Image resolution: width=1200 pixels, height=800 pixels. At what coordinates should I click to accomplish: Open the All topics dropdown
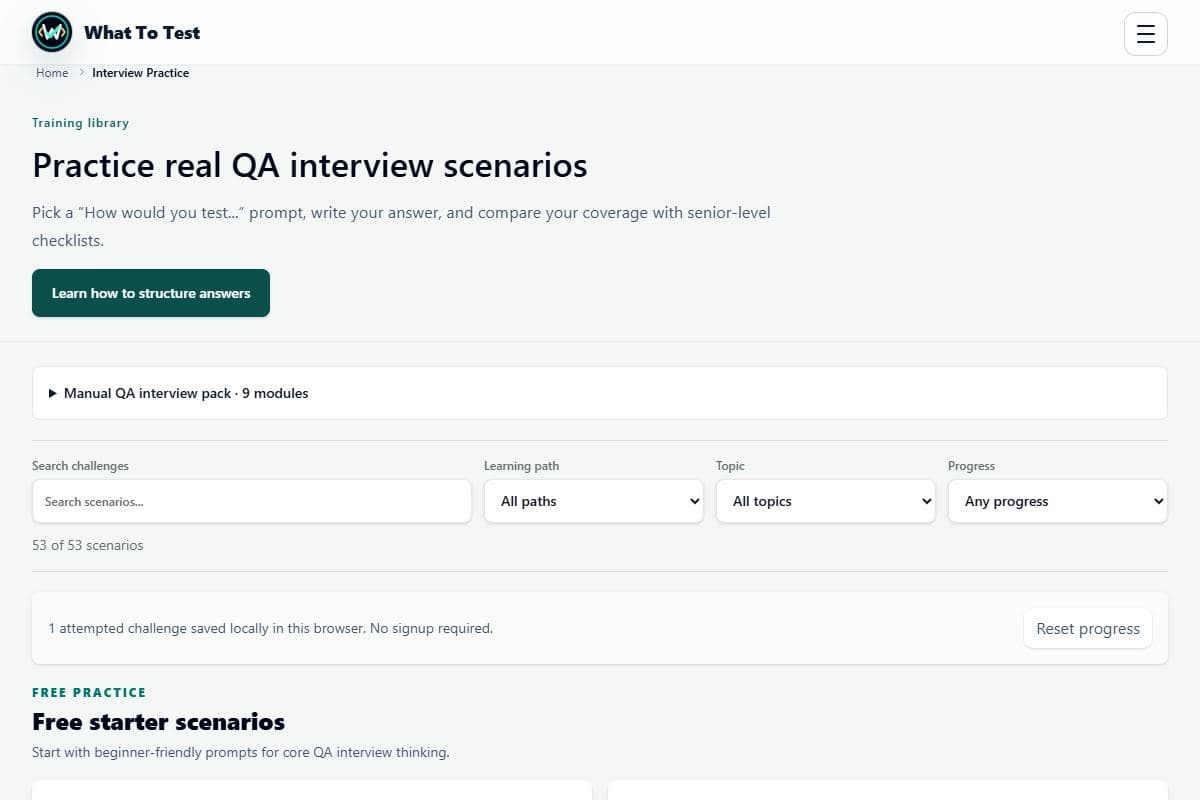[x=826, y=501]
